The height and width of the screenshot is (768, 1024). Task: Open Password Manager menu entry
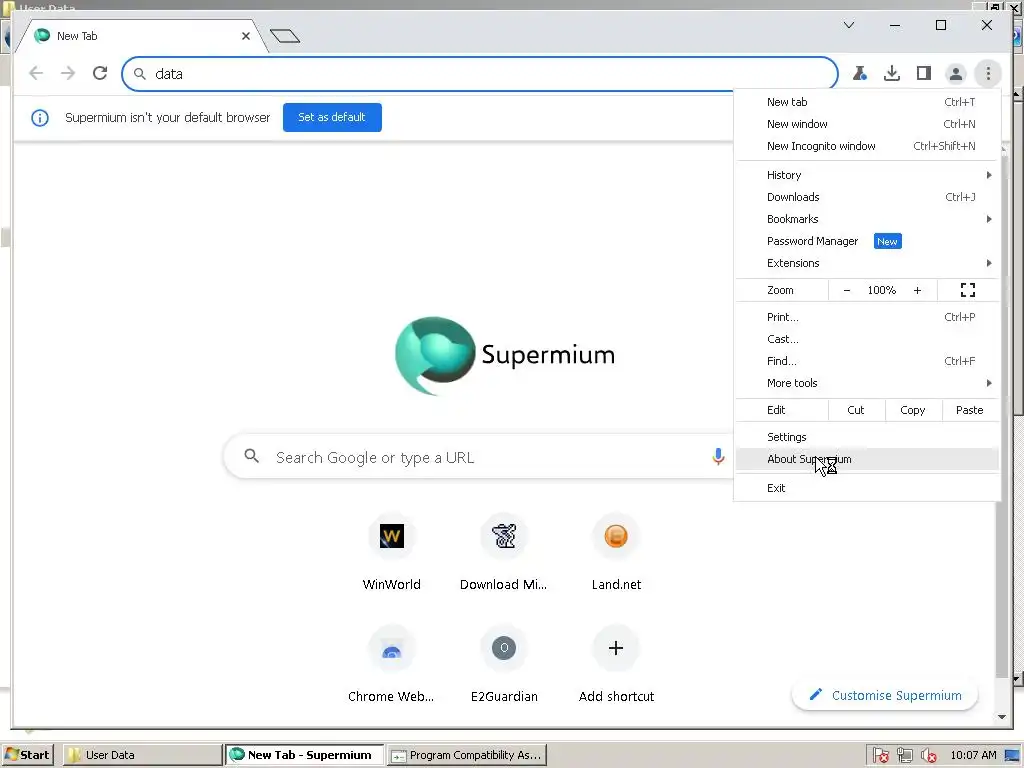867,242
